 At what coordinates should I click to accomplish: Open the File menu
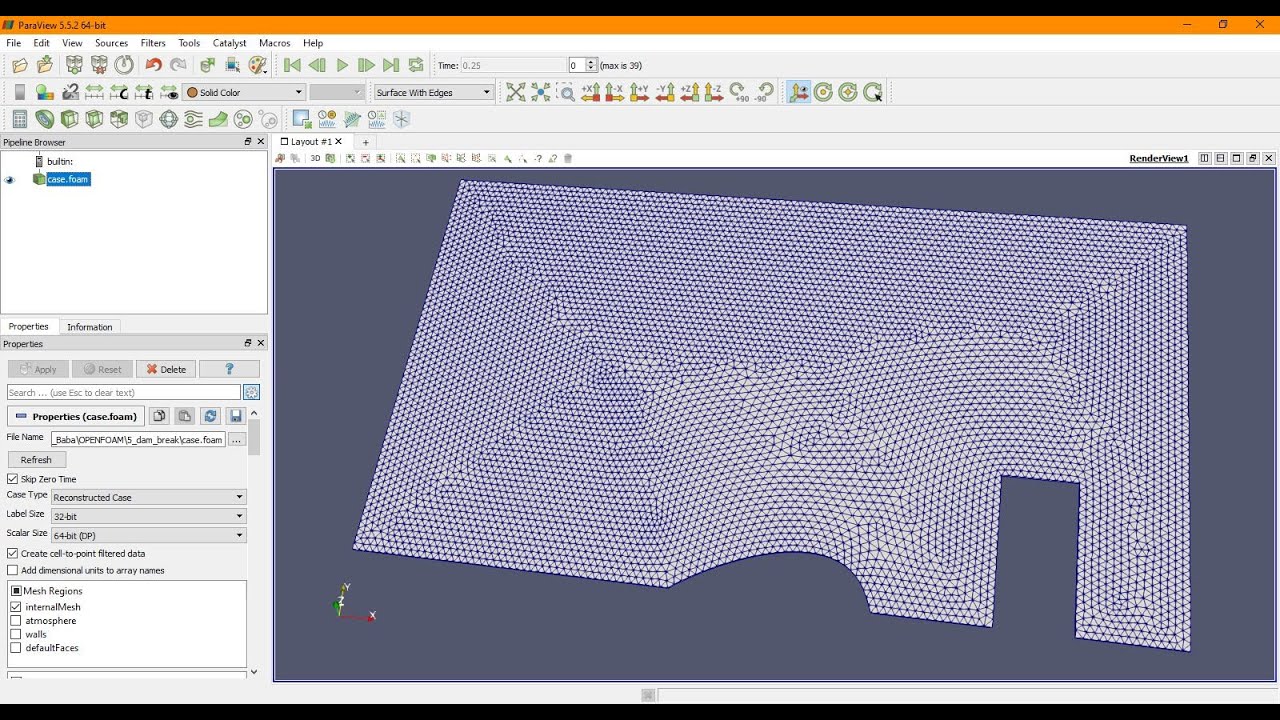(x=13, y=43)
